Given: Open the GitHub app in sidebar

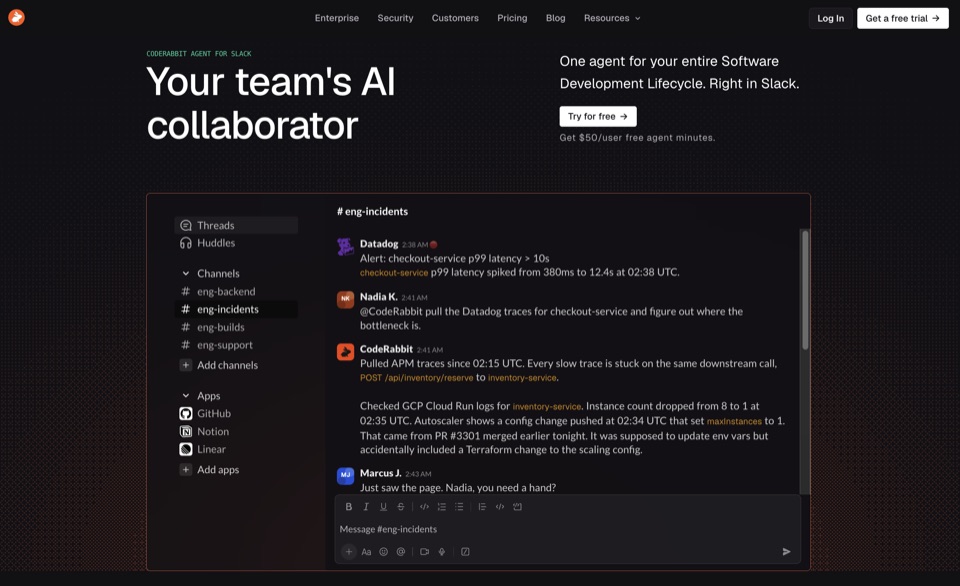Looking at the screenshot, I should (x=205, y=413).
